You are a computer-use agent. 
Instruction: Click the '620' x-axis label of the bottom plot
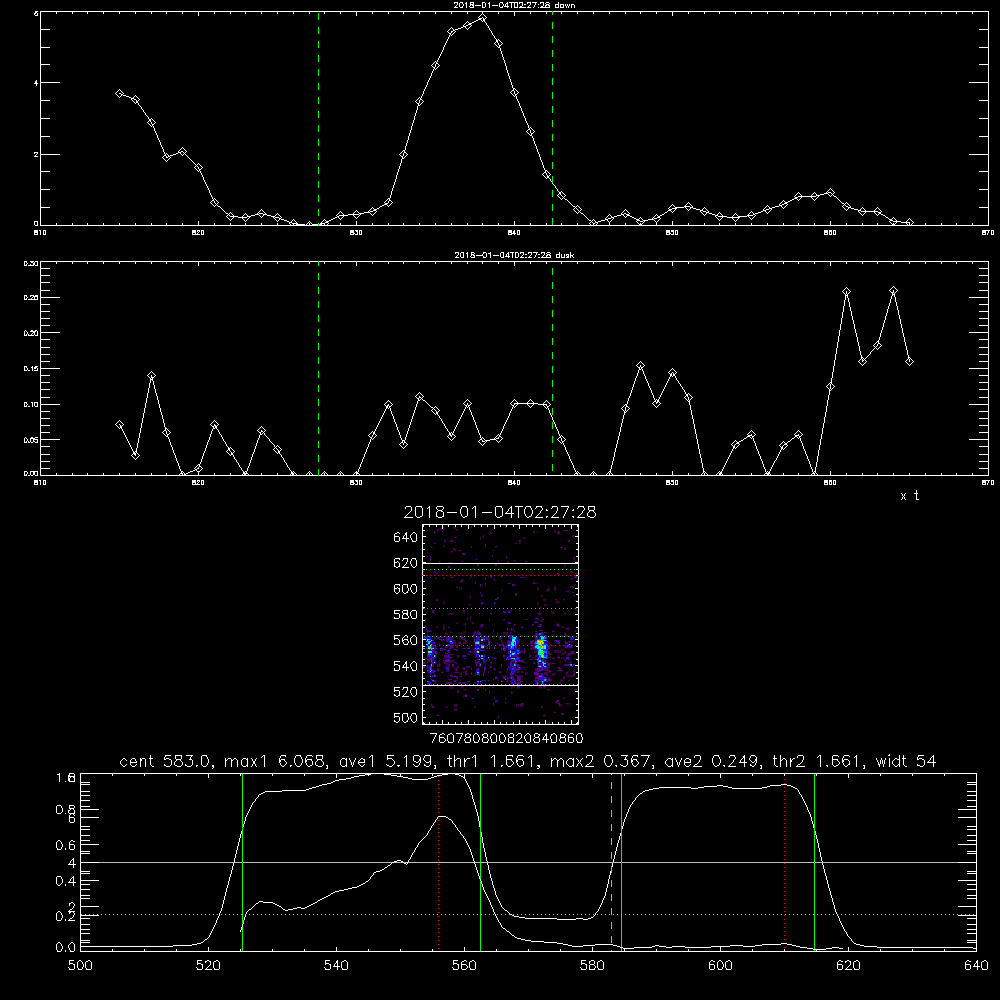(x=848, y=966)
